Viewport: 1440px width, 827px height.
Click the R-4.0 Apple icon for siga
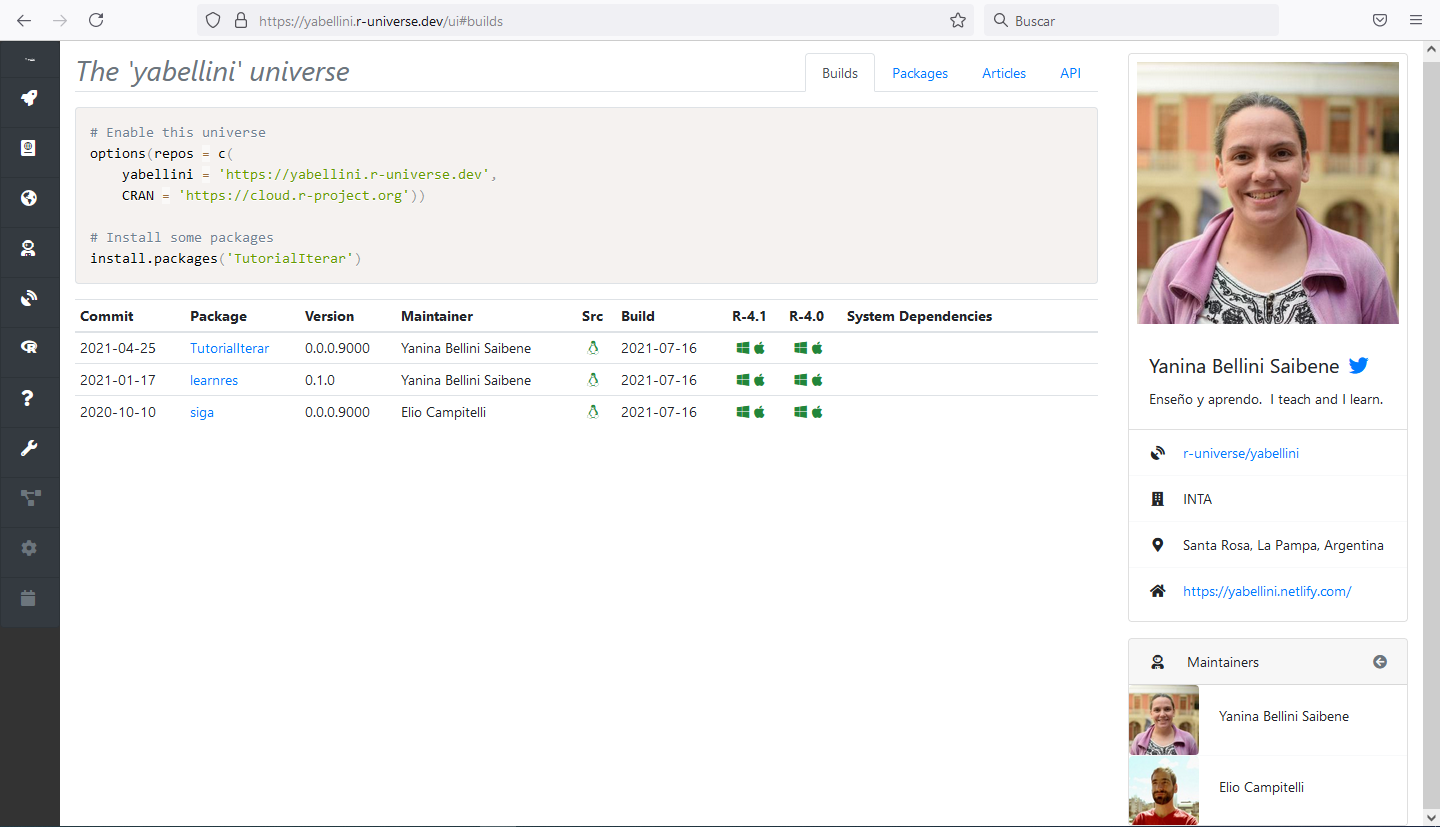pyautogui.click(x=817, y=412)
